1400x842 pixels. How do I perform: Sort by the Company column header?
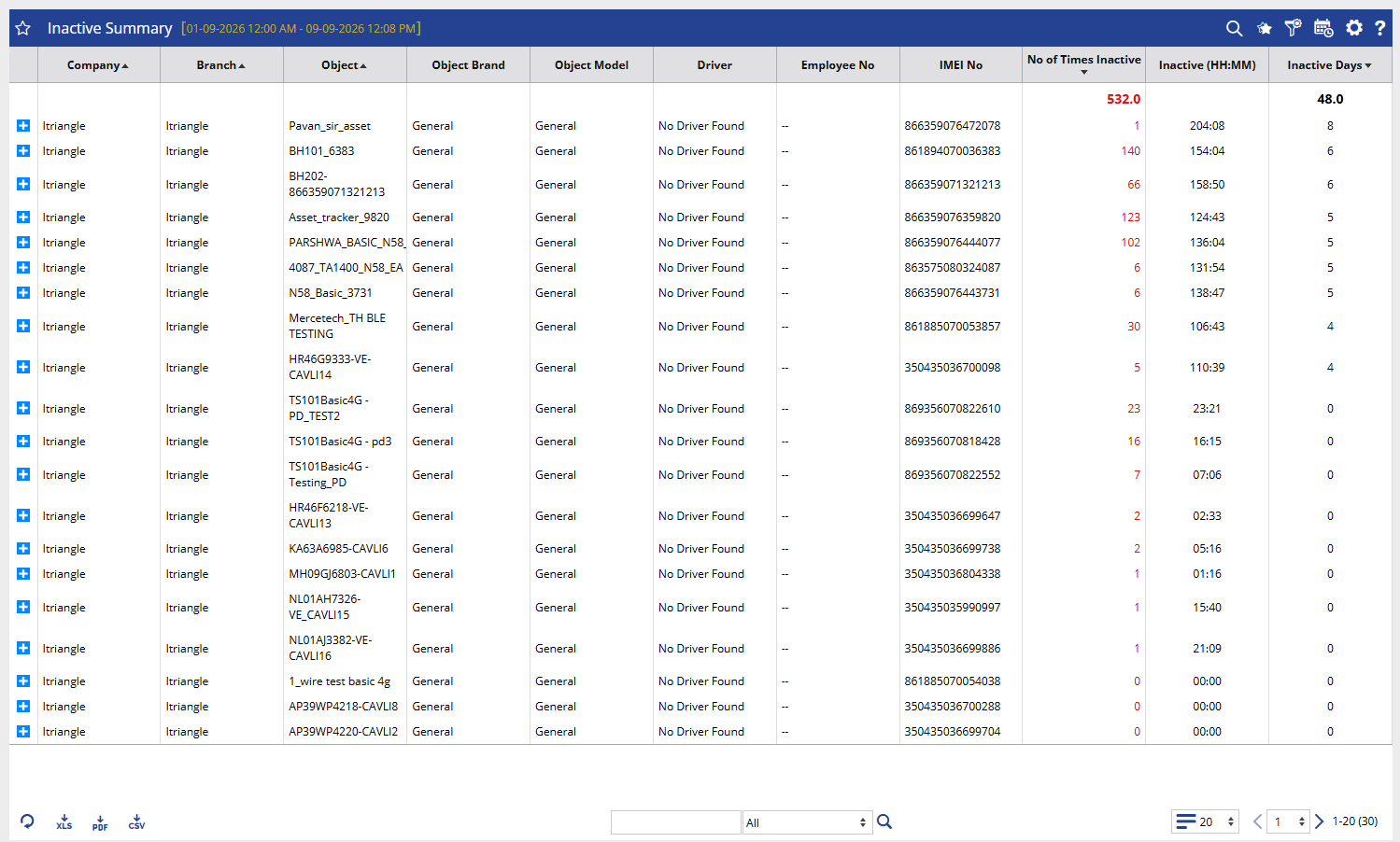(x=98, y=65)
